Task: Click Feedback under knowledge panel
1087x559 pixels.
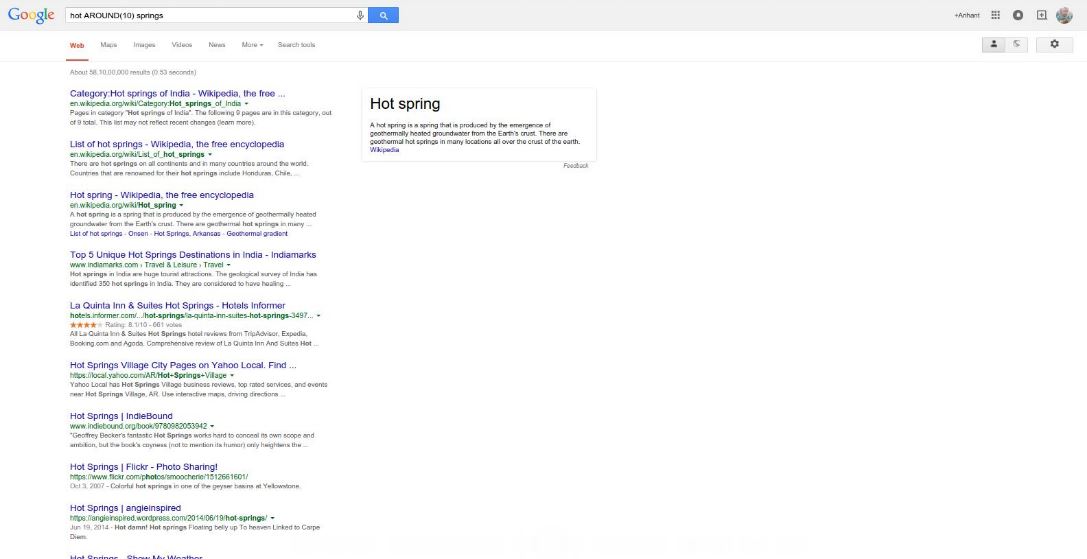Action: (x=575, y=166)
